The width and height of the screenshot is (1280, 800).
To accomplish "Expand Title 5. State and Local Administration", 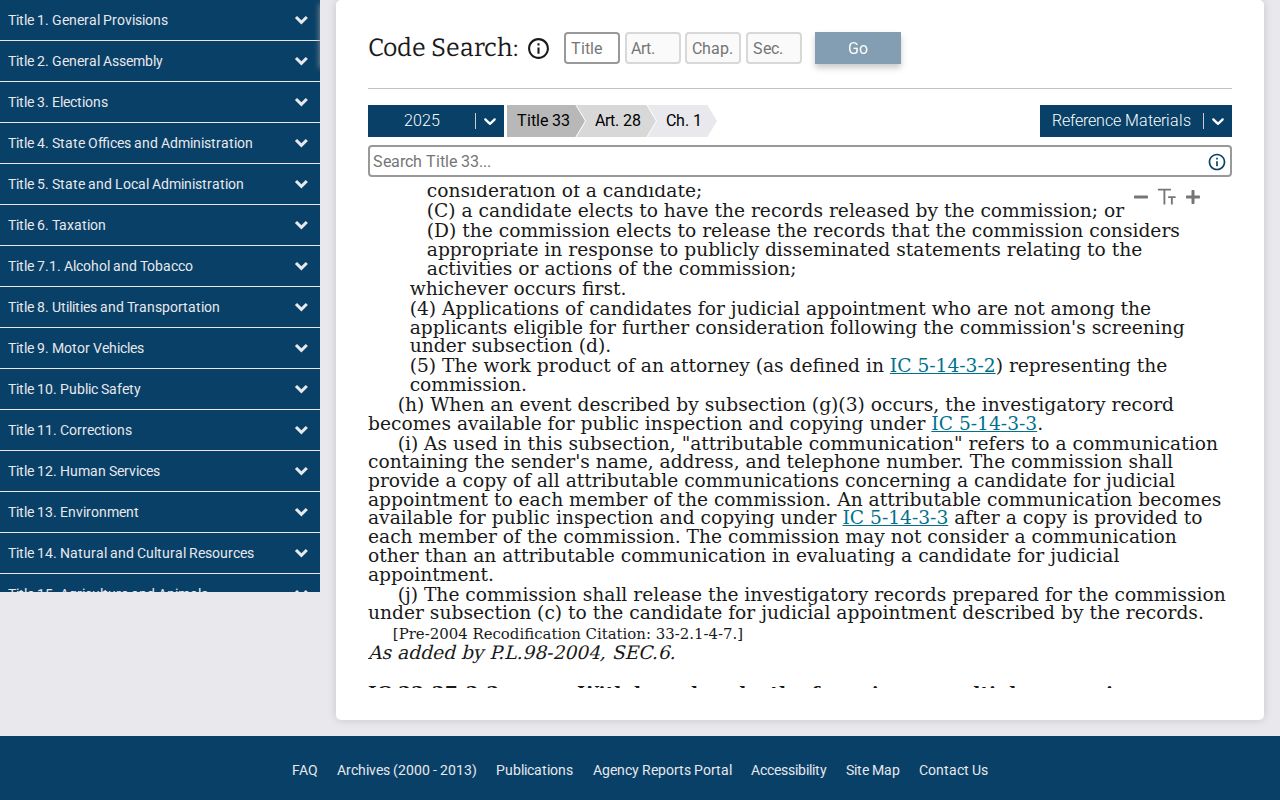I will pyautogui.click(x=160, y=184).
